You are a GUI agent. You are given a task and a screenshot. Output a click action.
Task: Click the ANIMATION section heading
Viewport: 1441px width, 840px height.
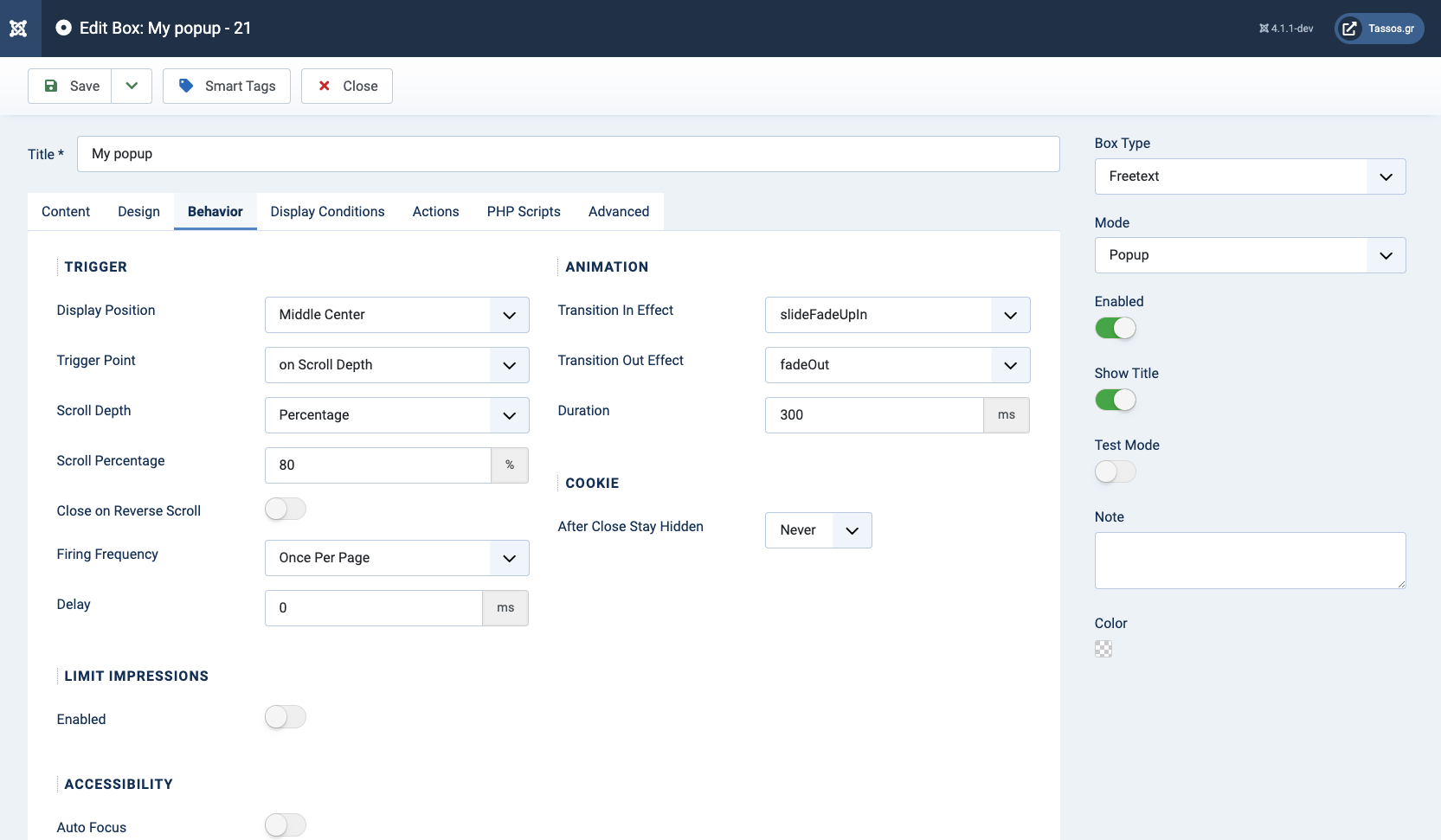pyautogui.click(x=607, y=267)
